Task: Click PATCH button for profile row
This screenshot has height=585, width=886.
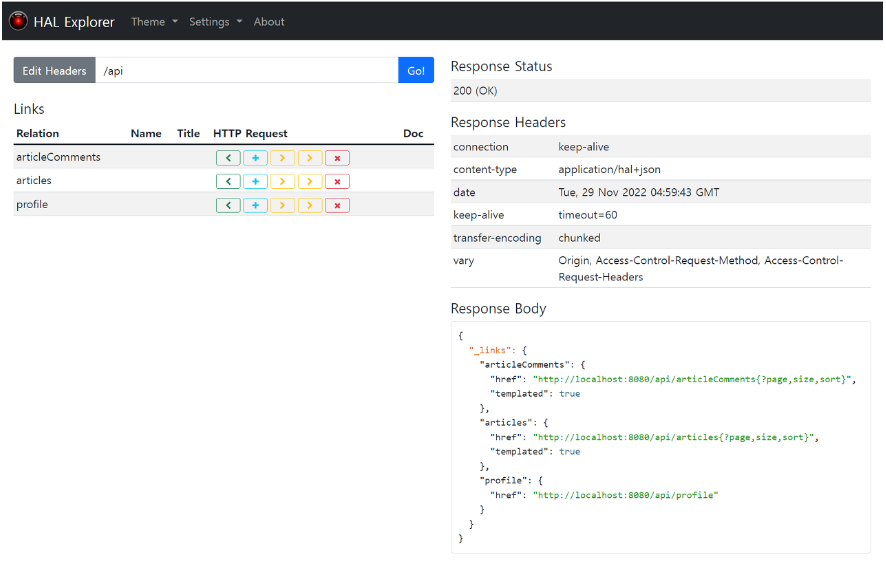Action: coord(310,205)
